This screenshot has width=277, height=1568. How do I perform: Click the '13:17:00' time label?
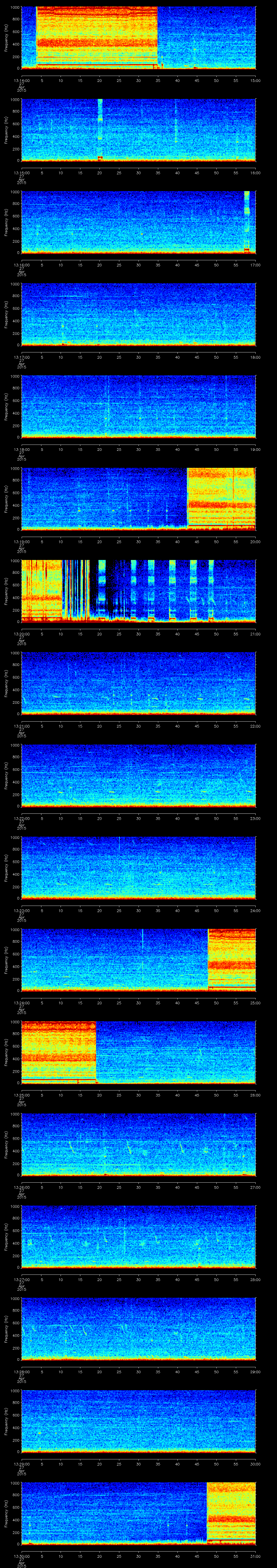coord(21,357)
